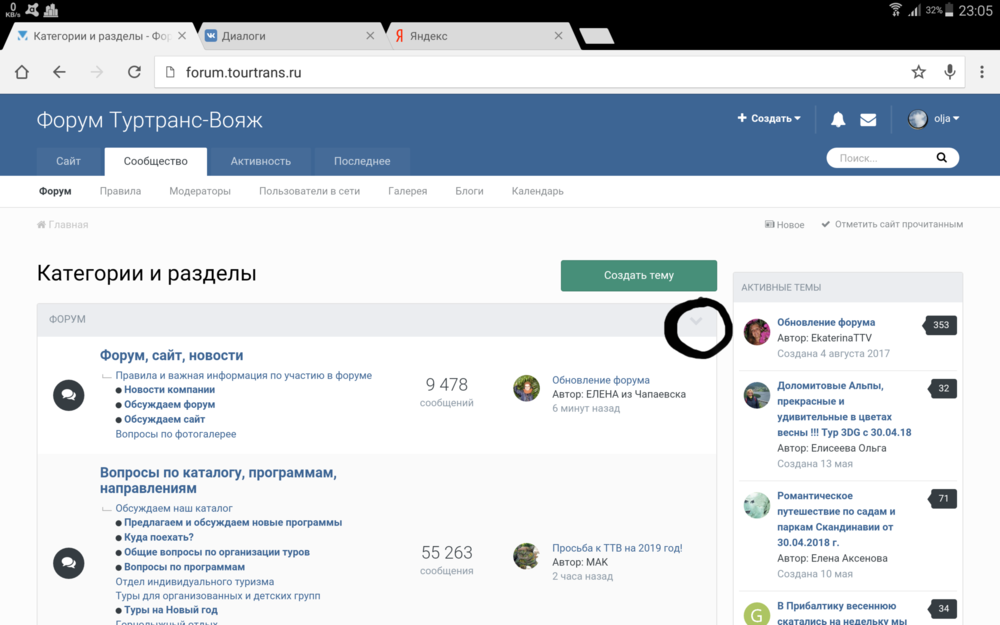Viewport: 1000px width, 625px height.
Task: Open Галерея submenu item
Action: [408, 191]
